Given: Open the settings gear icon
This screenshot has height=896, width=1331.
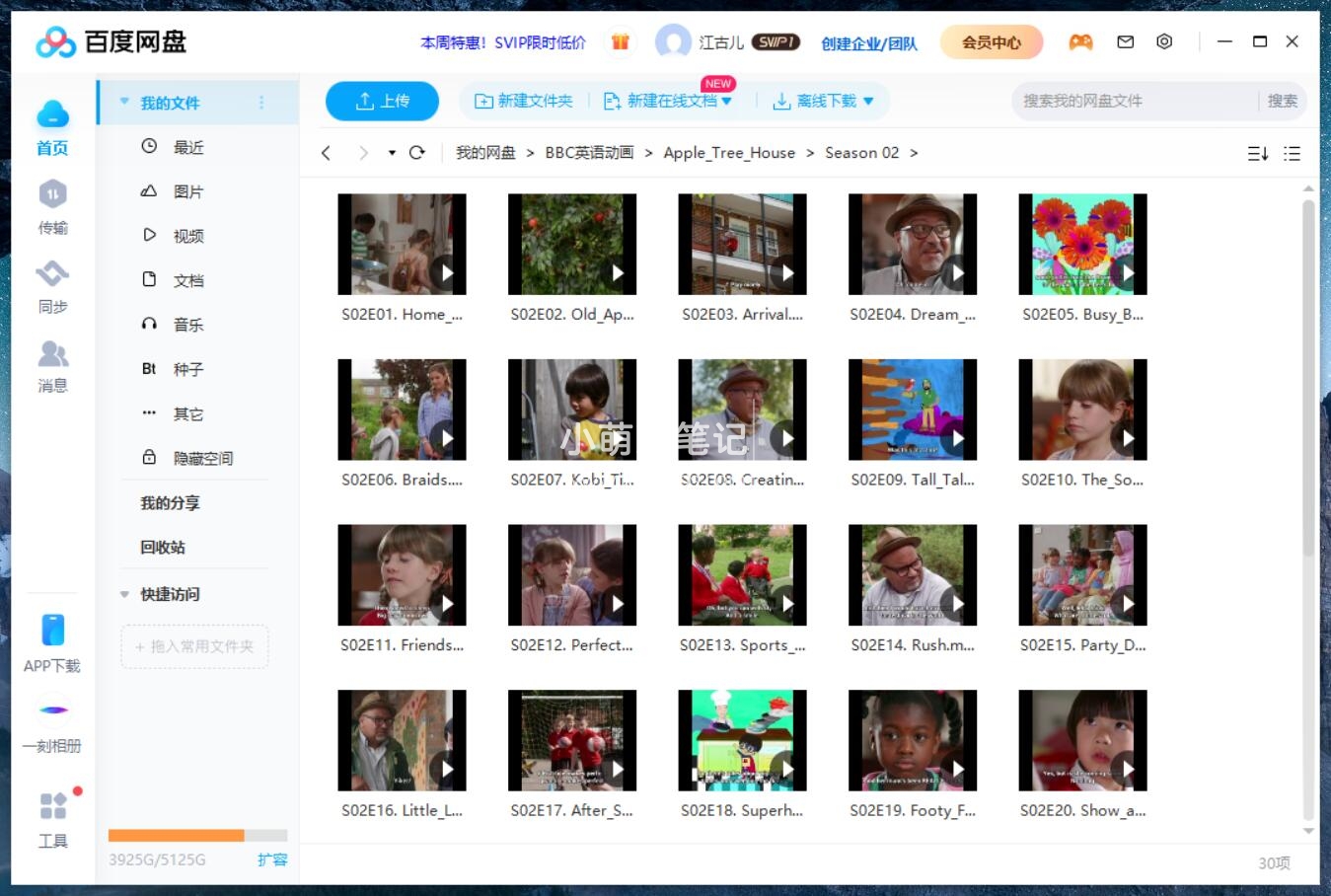Looking at the screenshot, I should pyautogui.click(x=1164, y=41).
